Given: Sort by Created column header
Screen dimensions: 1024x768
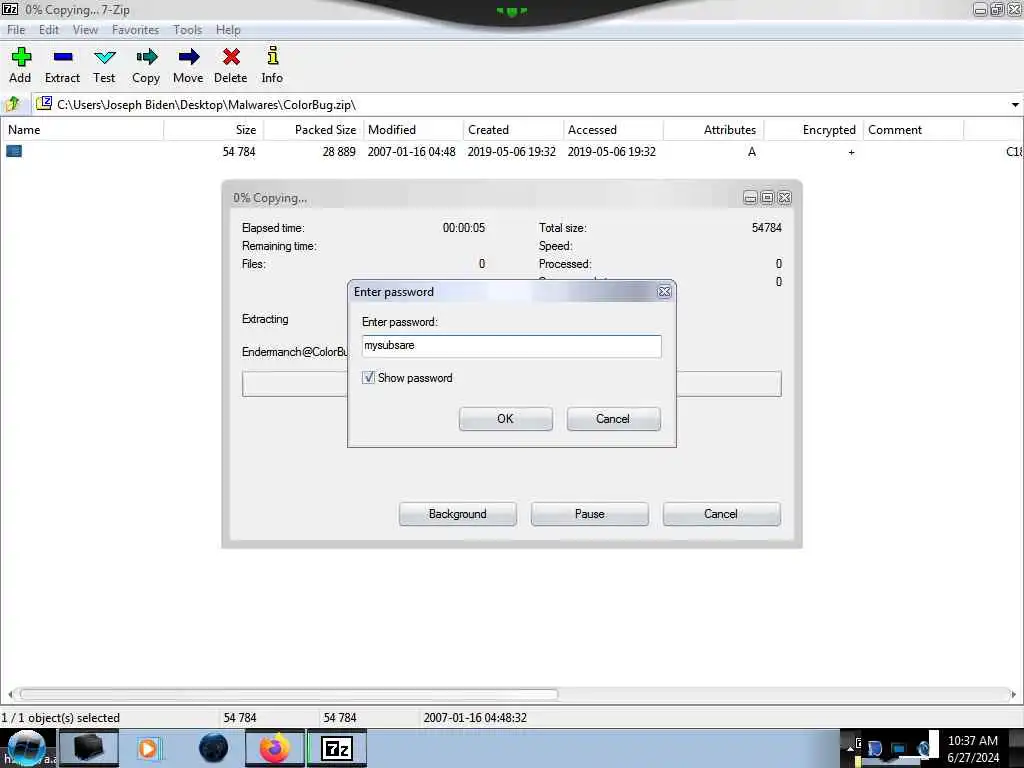Looking at the screenshot, I should (x=513, y=129).
